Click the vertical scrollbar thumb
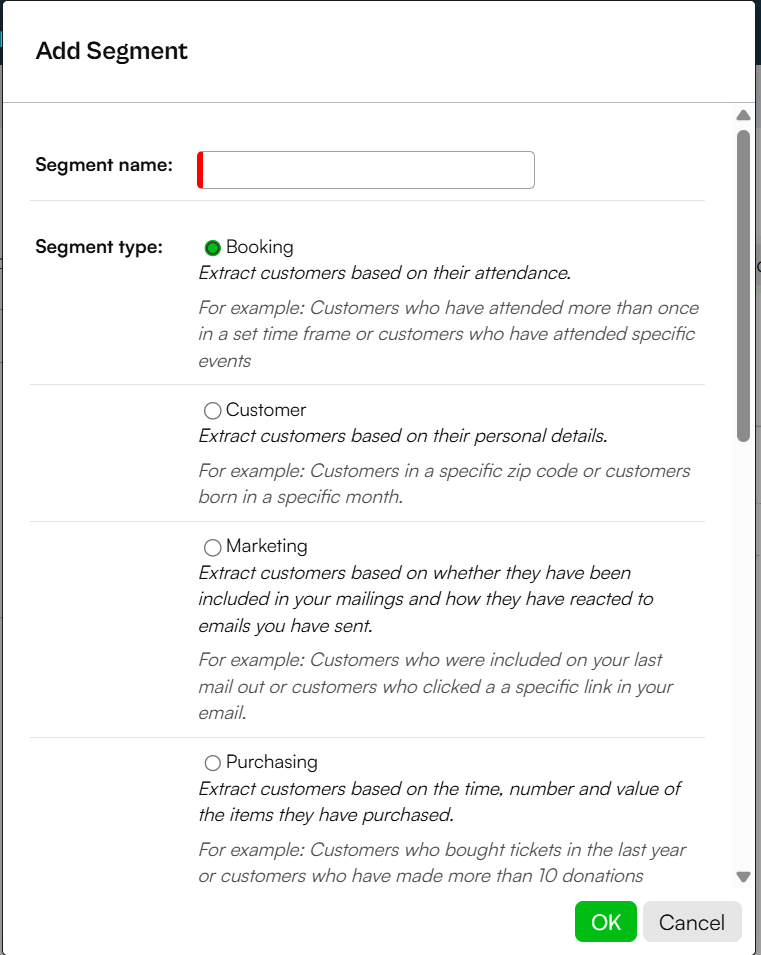Viewport: 761px width, 955px height. [x=743, y=286]
